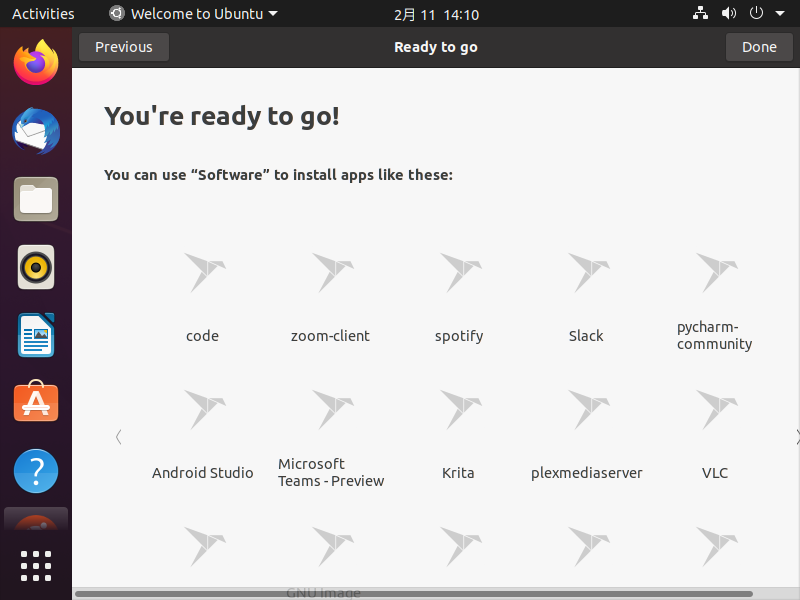Show previous apps with left chevron

pos(118,437)
